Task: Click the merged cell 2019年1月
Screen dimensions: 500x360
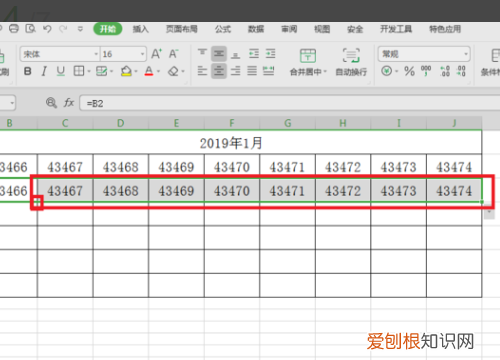Action: click(232, 143)
